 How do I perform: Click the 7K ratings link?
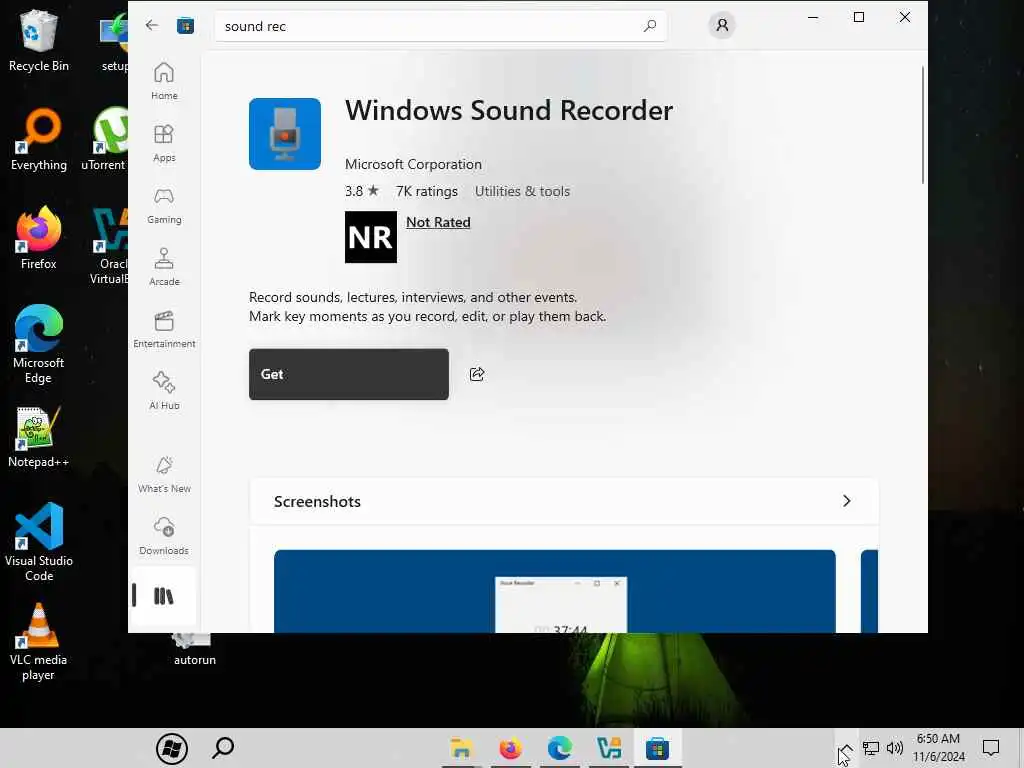[426, 191]
